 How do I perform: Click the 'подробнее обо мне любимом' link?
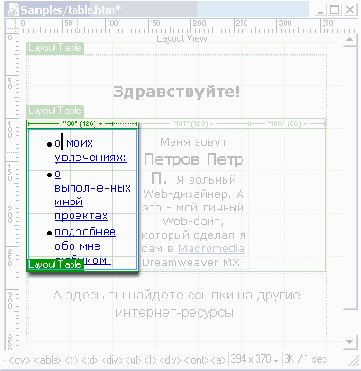click(85, 247)
